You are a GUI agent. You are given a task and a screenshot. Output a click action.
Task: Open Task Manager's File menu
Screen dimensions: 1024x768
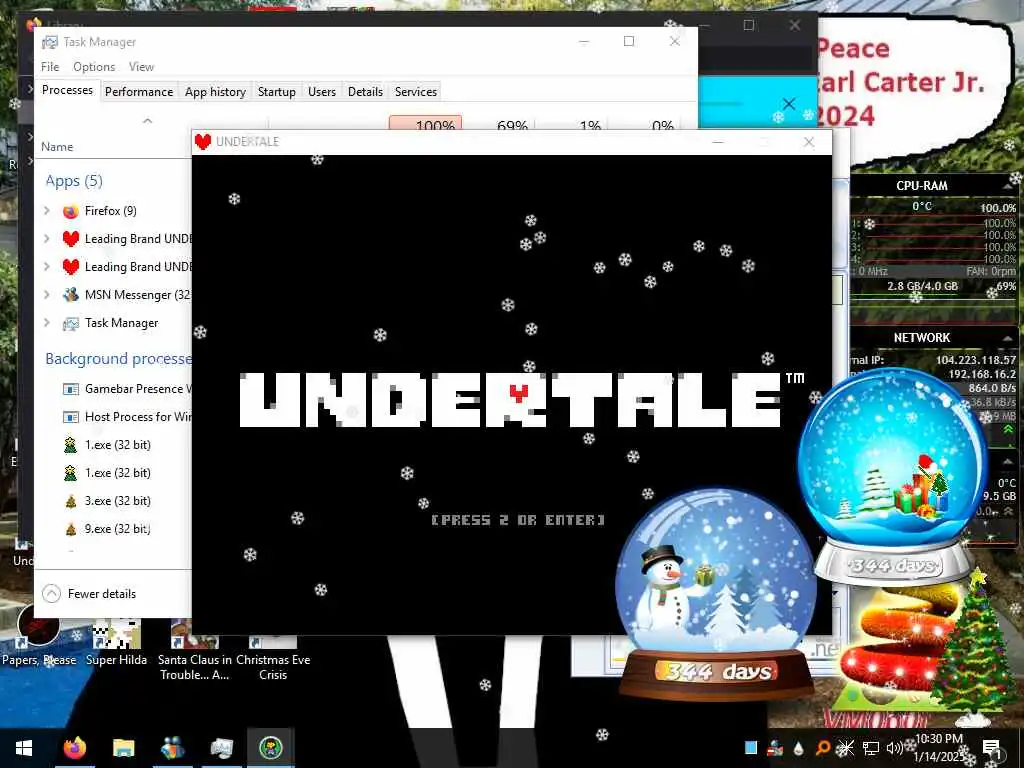click(x=50, y=67)
